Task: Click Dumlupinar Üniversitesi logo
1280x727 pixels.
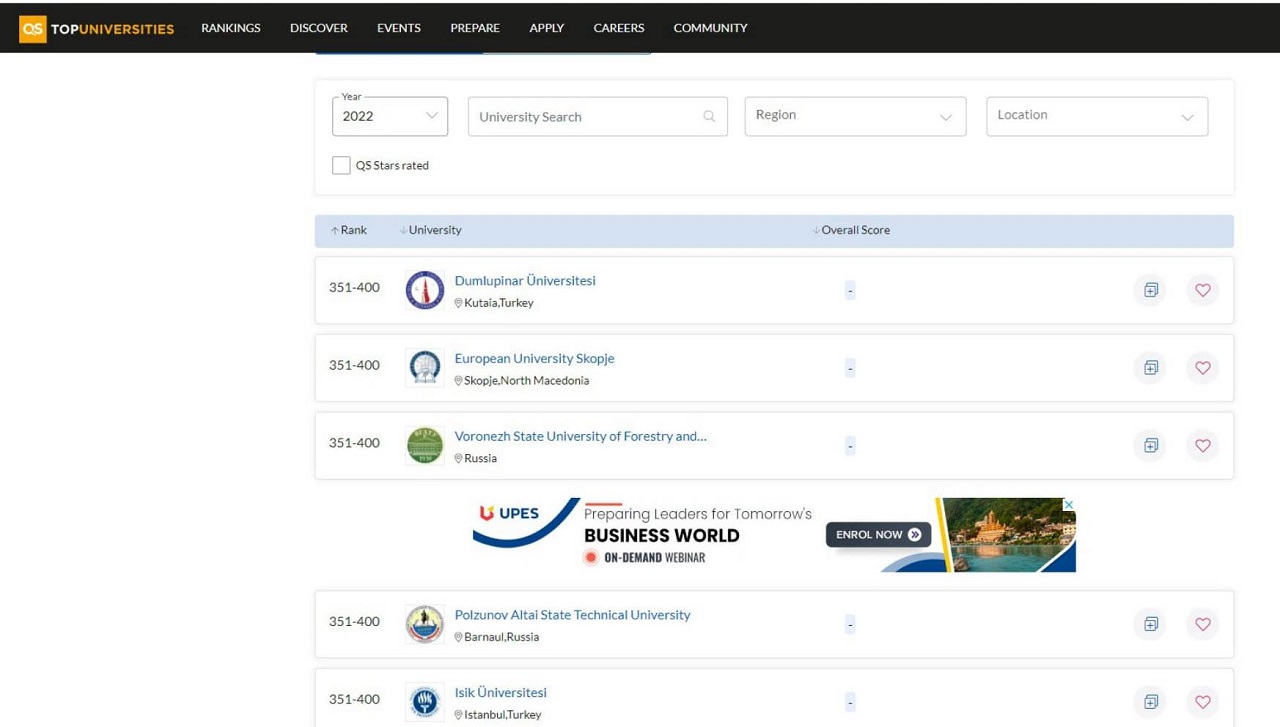Action: [425, 290]
